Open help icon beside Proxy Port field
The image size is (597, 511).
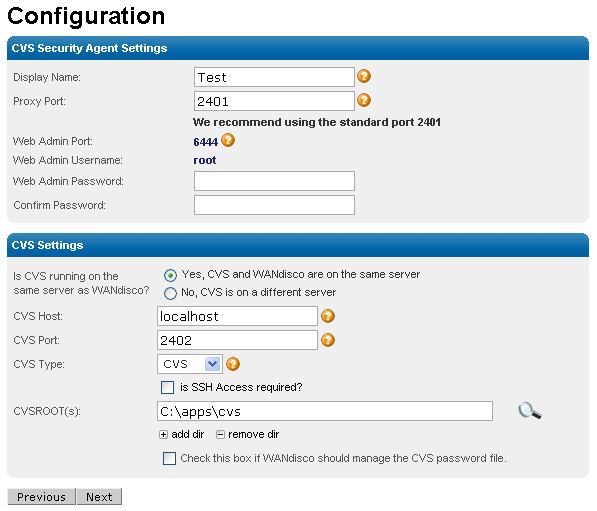point(364,100)
